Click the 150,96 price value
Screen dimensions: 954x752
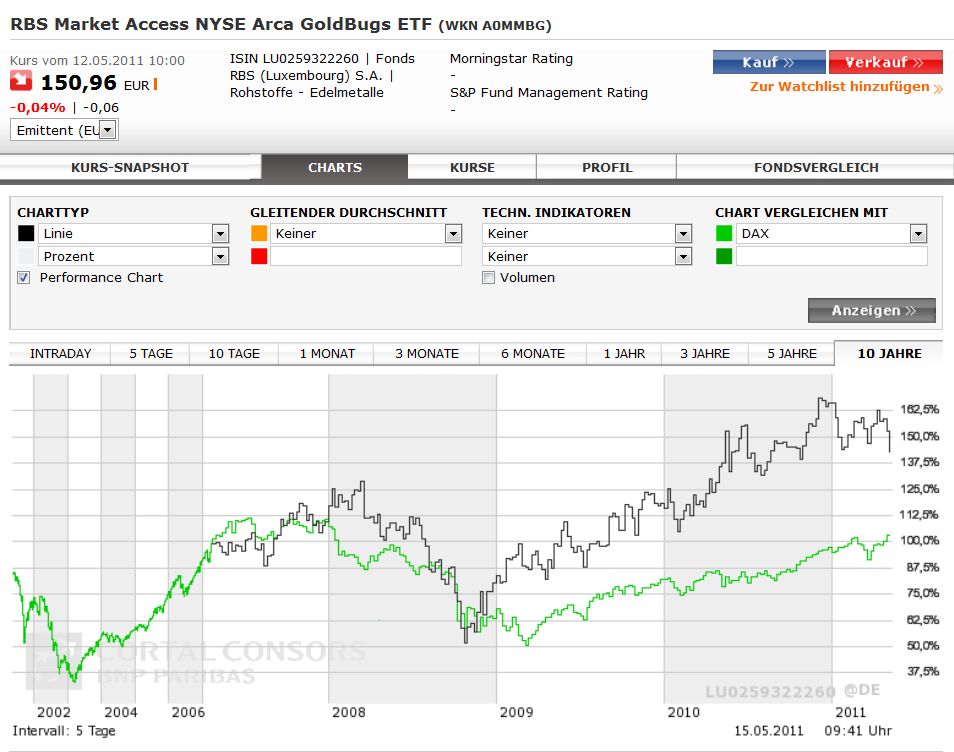[78, 83]
